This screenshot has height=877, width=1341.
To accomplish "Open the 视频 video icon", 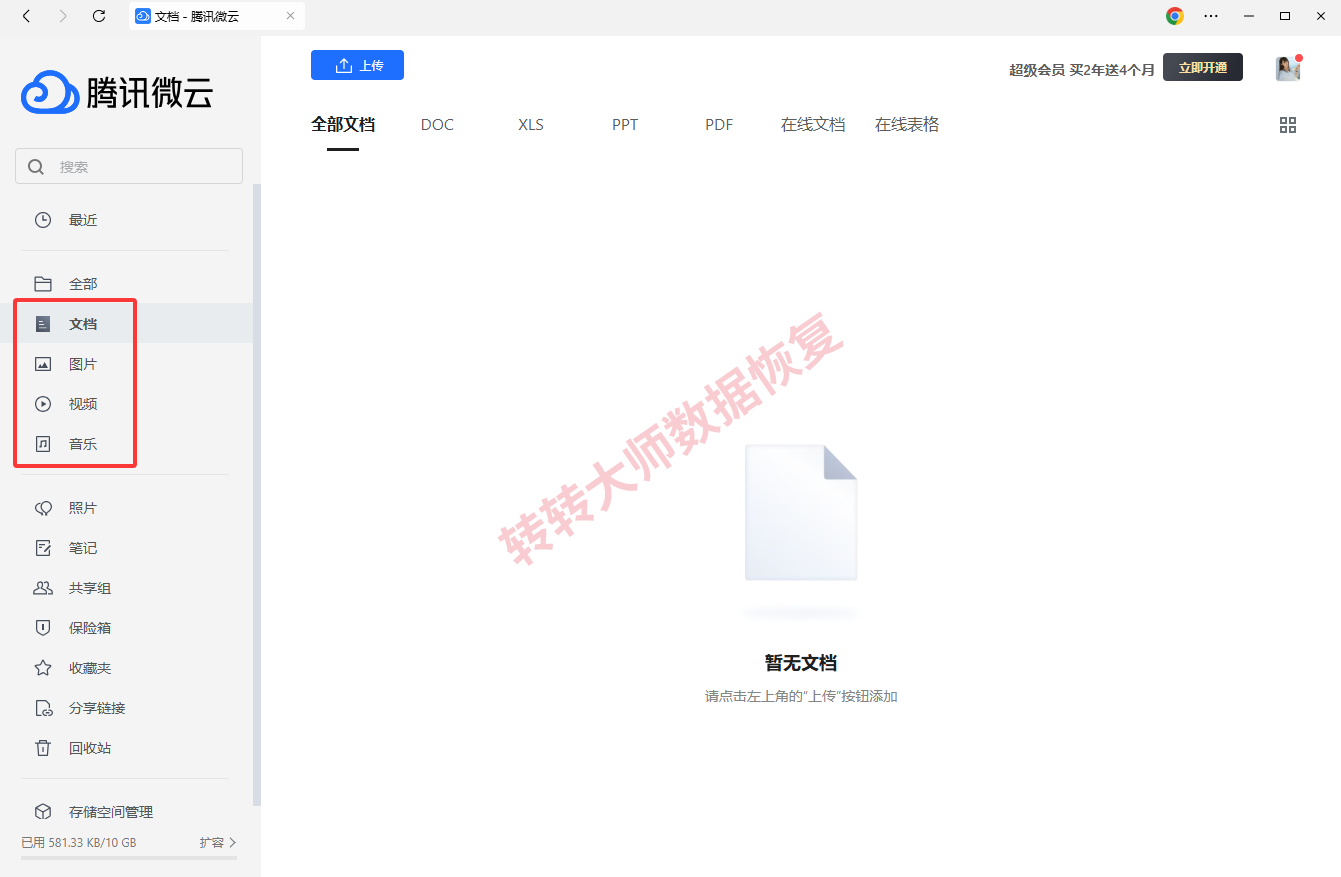I will click(43, 404).
